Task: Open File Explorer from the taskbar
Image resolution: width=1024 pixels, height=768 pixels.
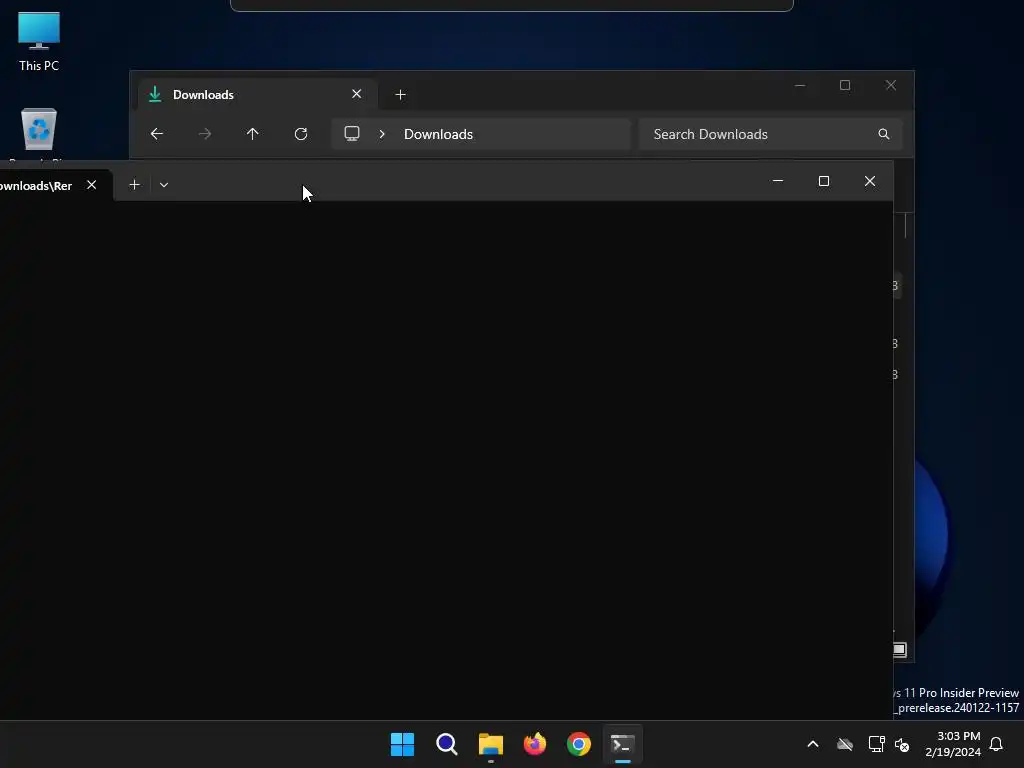Action: pos(491,744)
